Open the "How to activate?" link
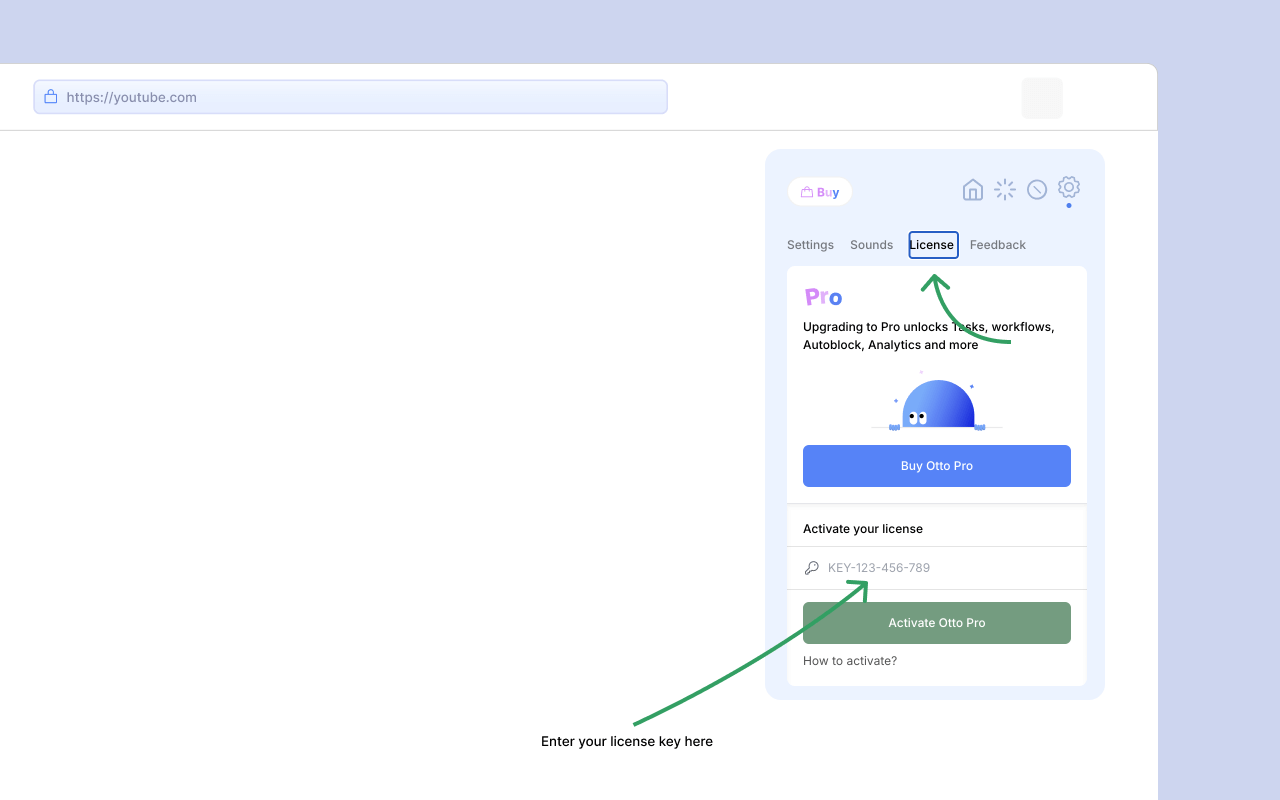The width and height of the screenshot is (1280, 800). pos(850,661)
